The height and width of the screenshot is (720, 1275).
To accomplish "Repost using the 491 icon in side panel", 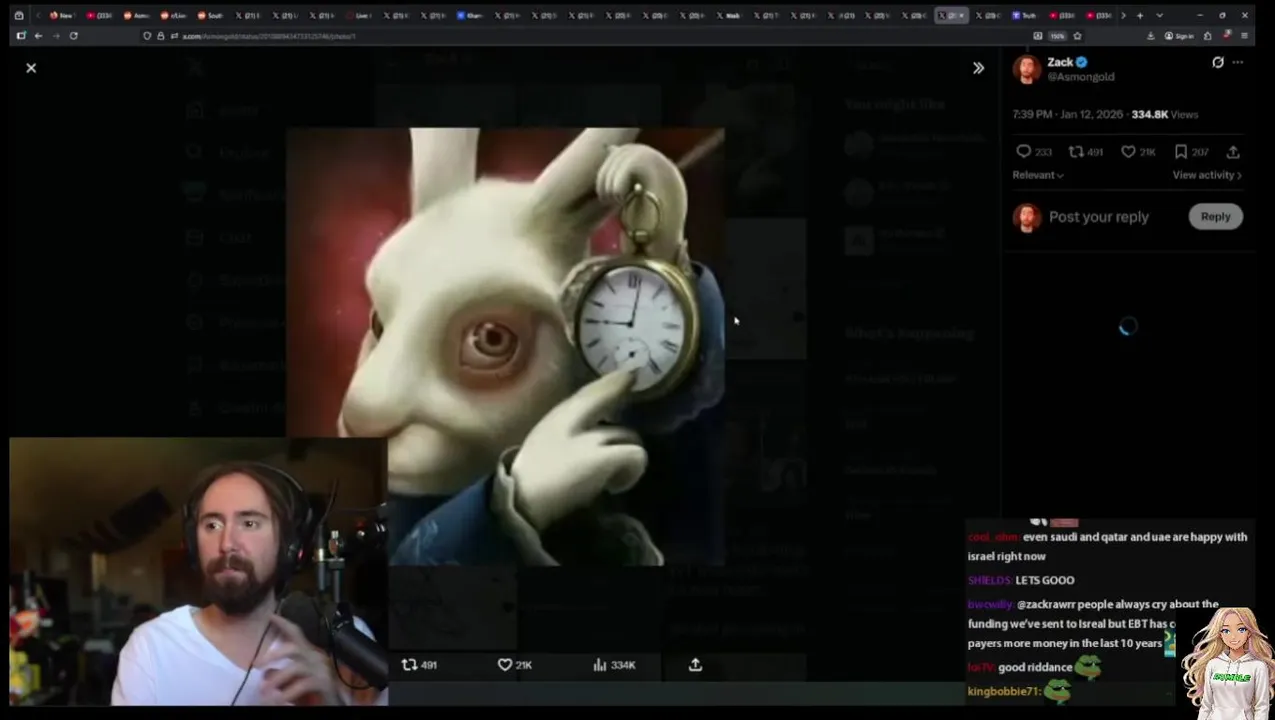I will [x=1085, y=152].
